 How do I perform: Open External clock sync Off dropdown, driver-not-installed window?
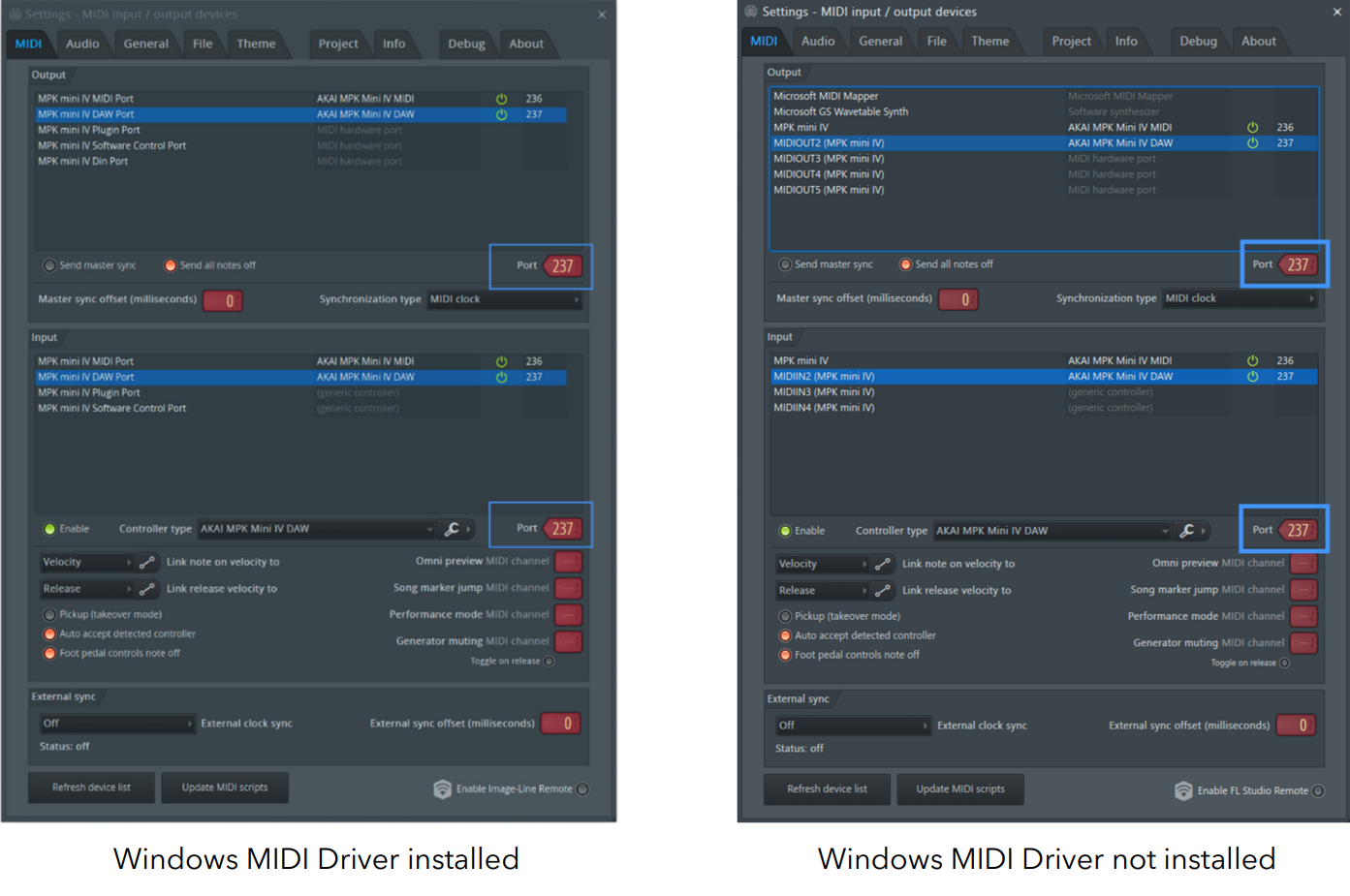[x=852, y=726]
